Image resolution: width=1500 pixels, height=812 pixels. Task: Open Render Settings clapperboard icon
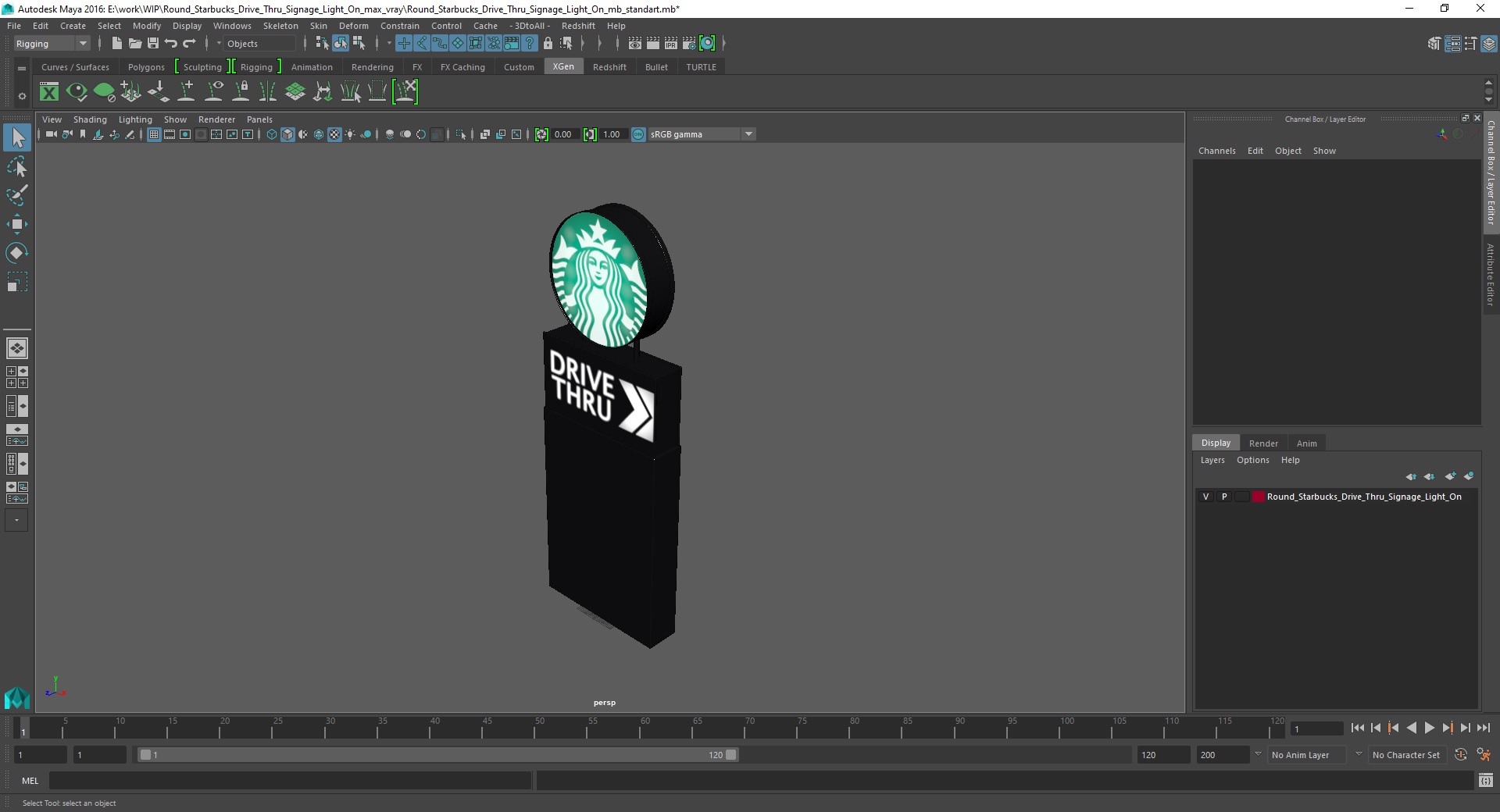pos(689,44)
